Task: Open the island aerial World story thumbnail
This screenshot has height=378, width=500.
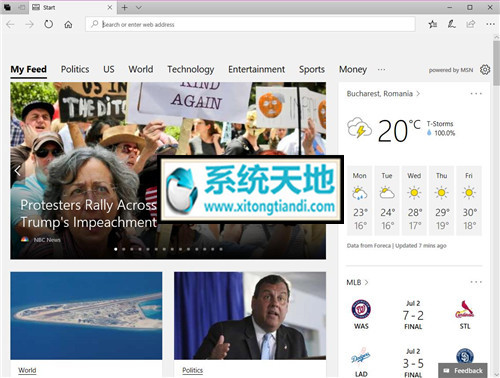Action: coord(86,316)
